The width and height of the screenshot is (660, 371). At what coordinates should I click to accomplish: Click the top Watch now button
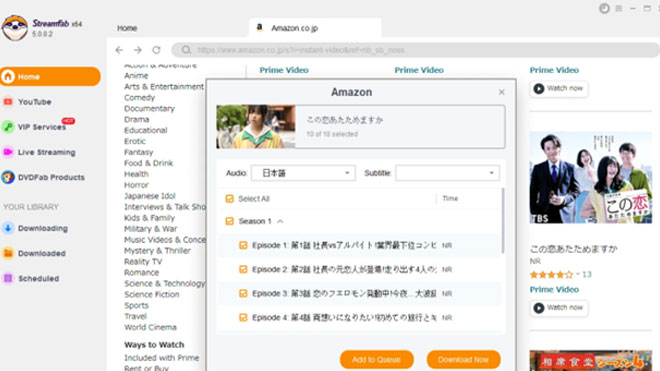tap(559, 89)
